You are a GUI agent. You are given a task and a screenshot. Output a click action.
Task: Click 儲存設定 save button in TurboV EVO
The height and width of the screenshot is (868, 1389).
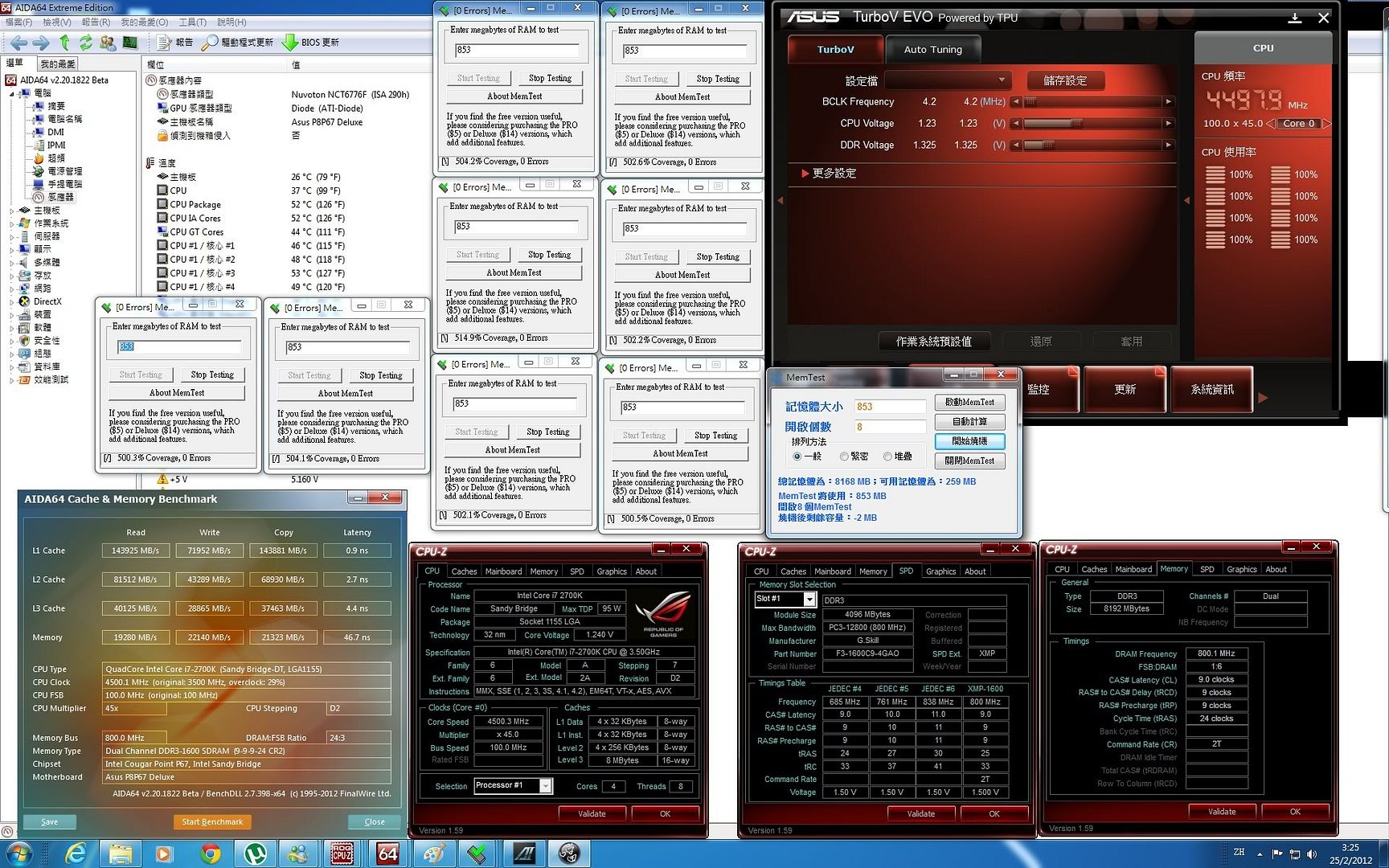click(1065, 80)
